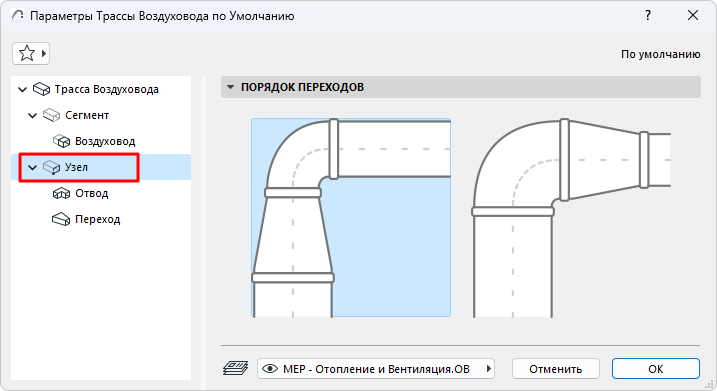Select the Воздуховод tree item
717x391 pixels.
click(101, 141)
